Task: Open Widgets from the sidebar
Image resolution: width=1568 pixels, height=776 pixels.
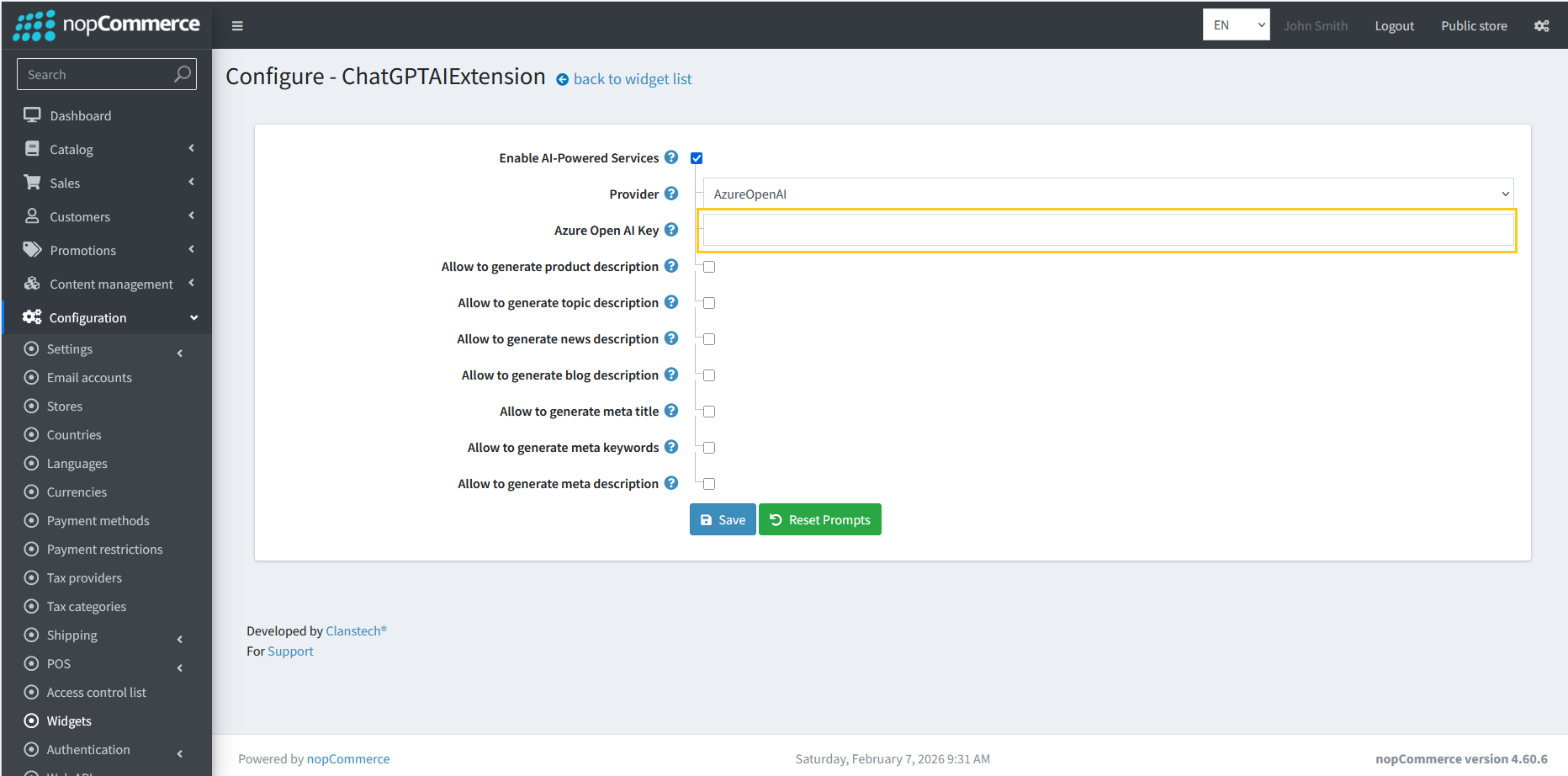Action: point(69,720)
